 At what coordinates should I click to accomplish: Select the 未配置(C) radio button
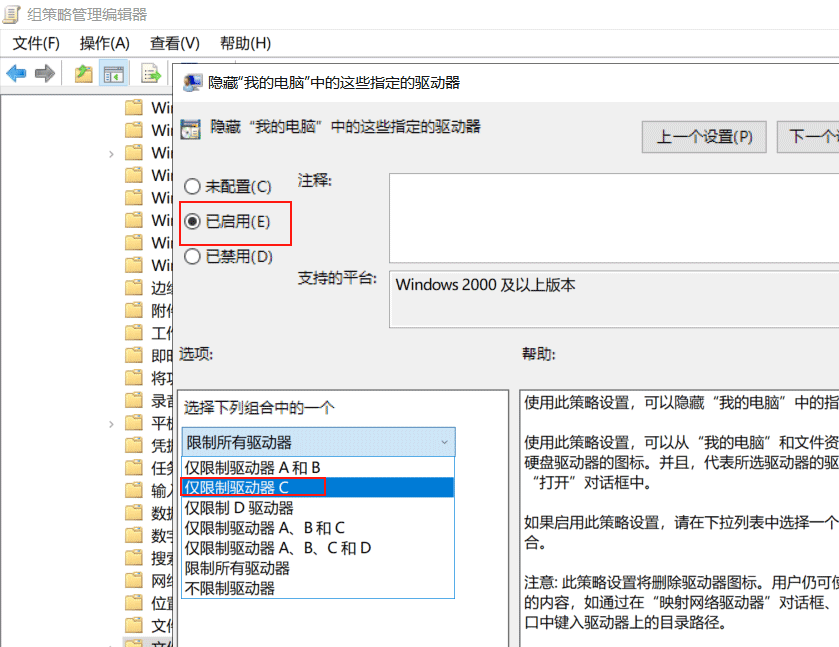point(192,186)
